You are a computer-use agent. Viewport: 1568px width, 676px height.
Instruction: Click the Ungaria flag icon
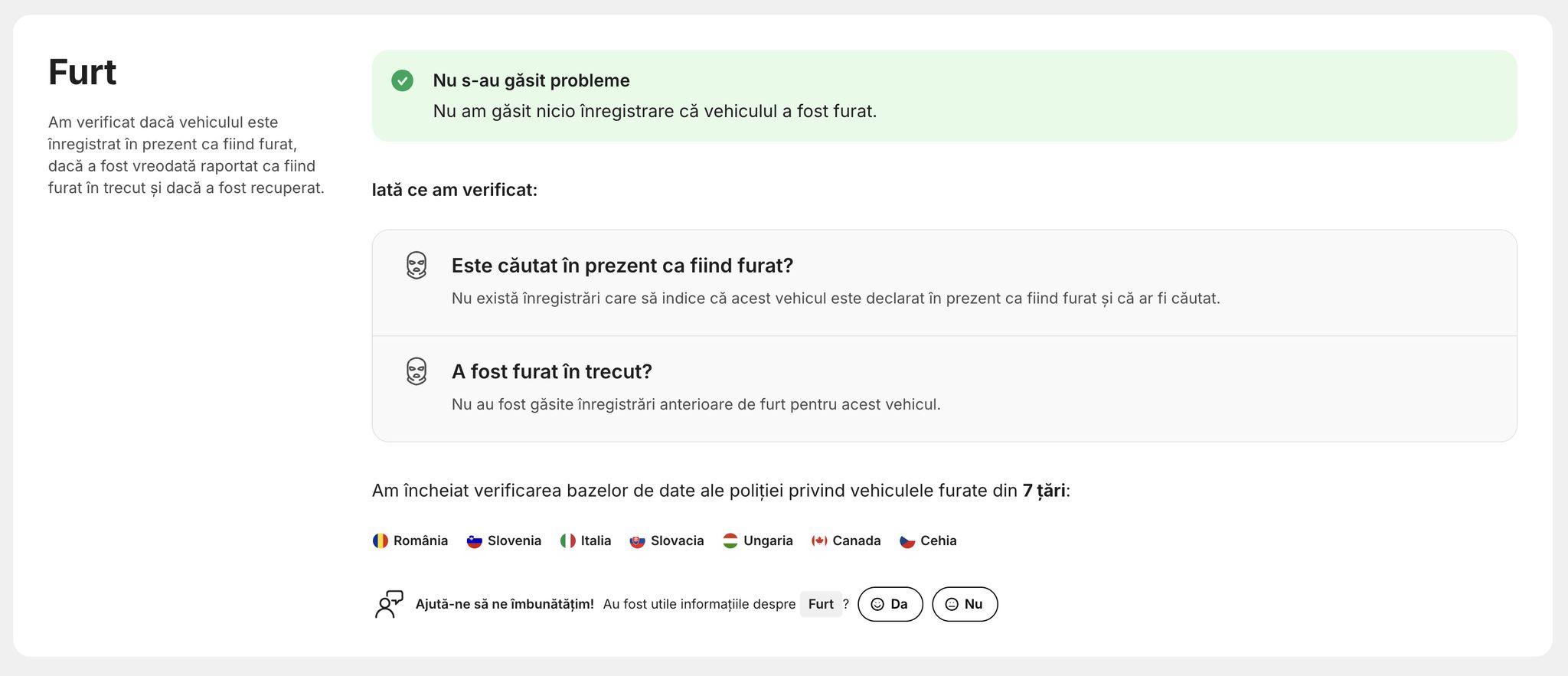(x=730, y=540)
